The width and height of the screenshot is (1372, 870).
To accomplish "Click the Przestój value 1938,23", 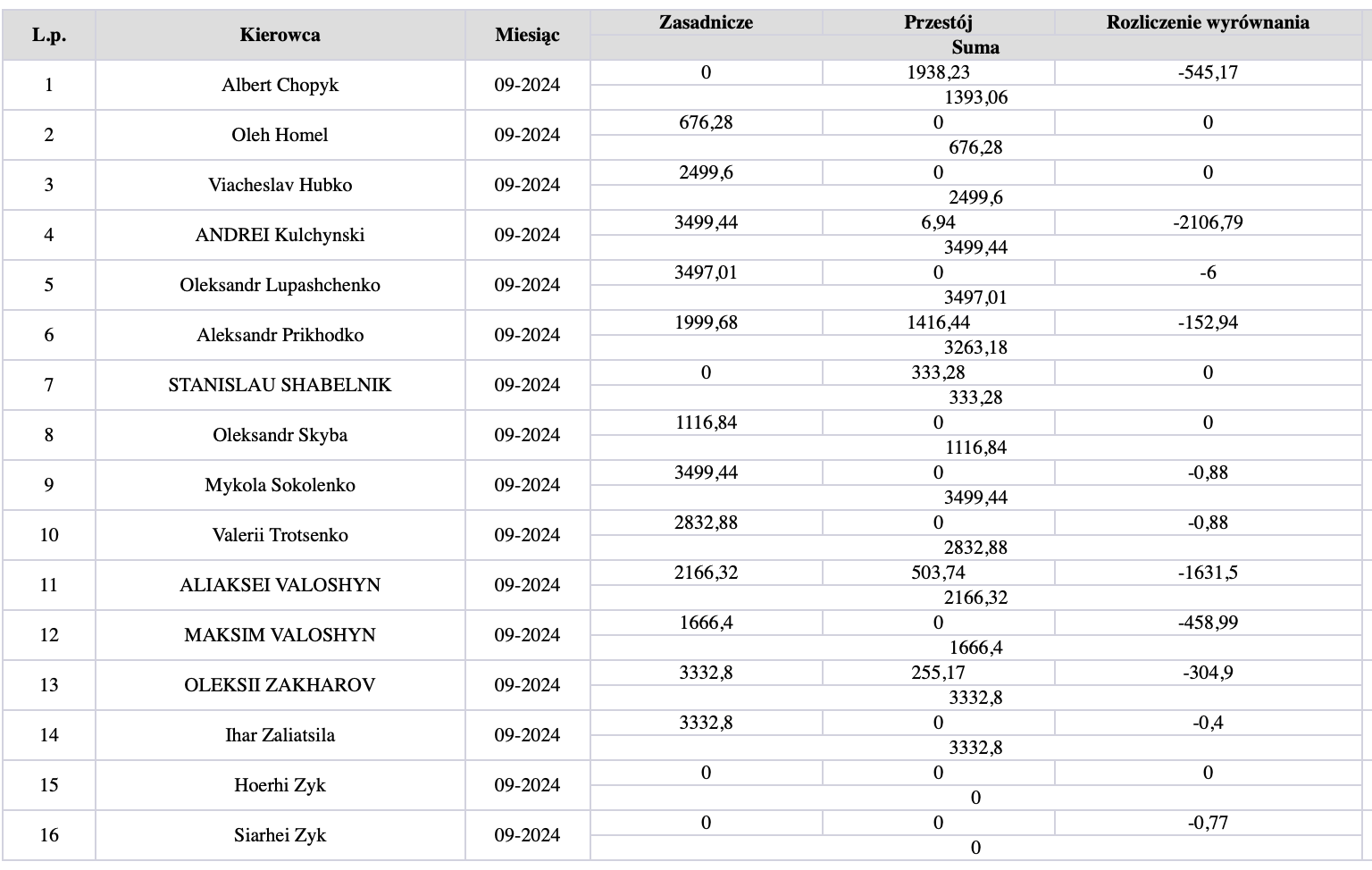I will pos(938,72).
